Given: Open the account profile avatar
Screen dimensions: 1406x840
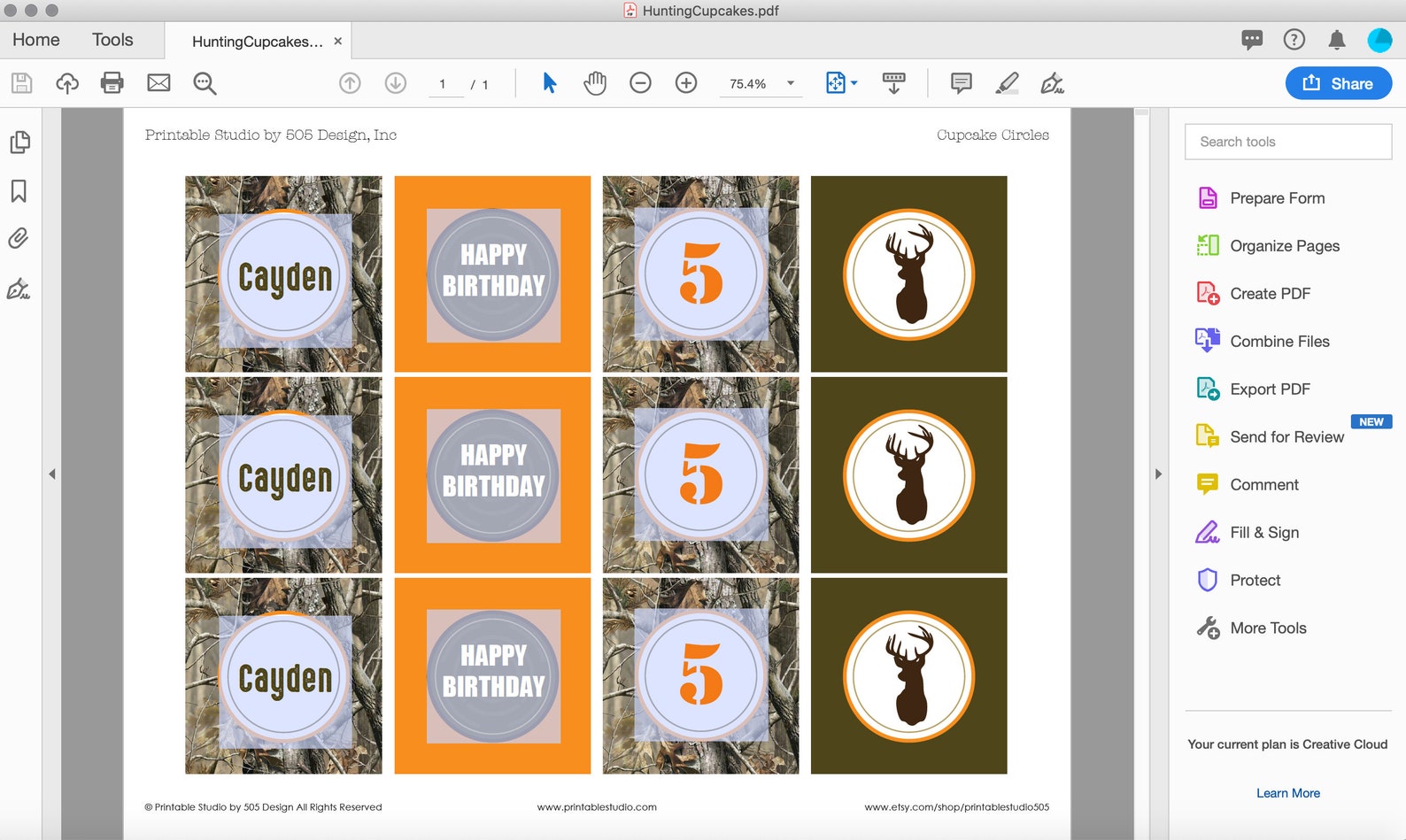Looking at the screenshot, I should tap(1379, 40).
